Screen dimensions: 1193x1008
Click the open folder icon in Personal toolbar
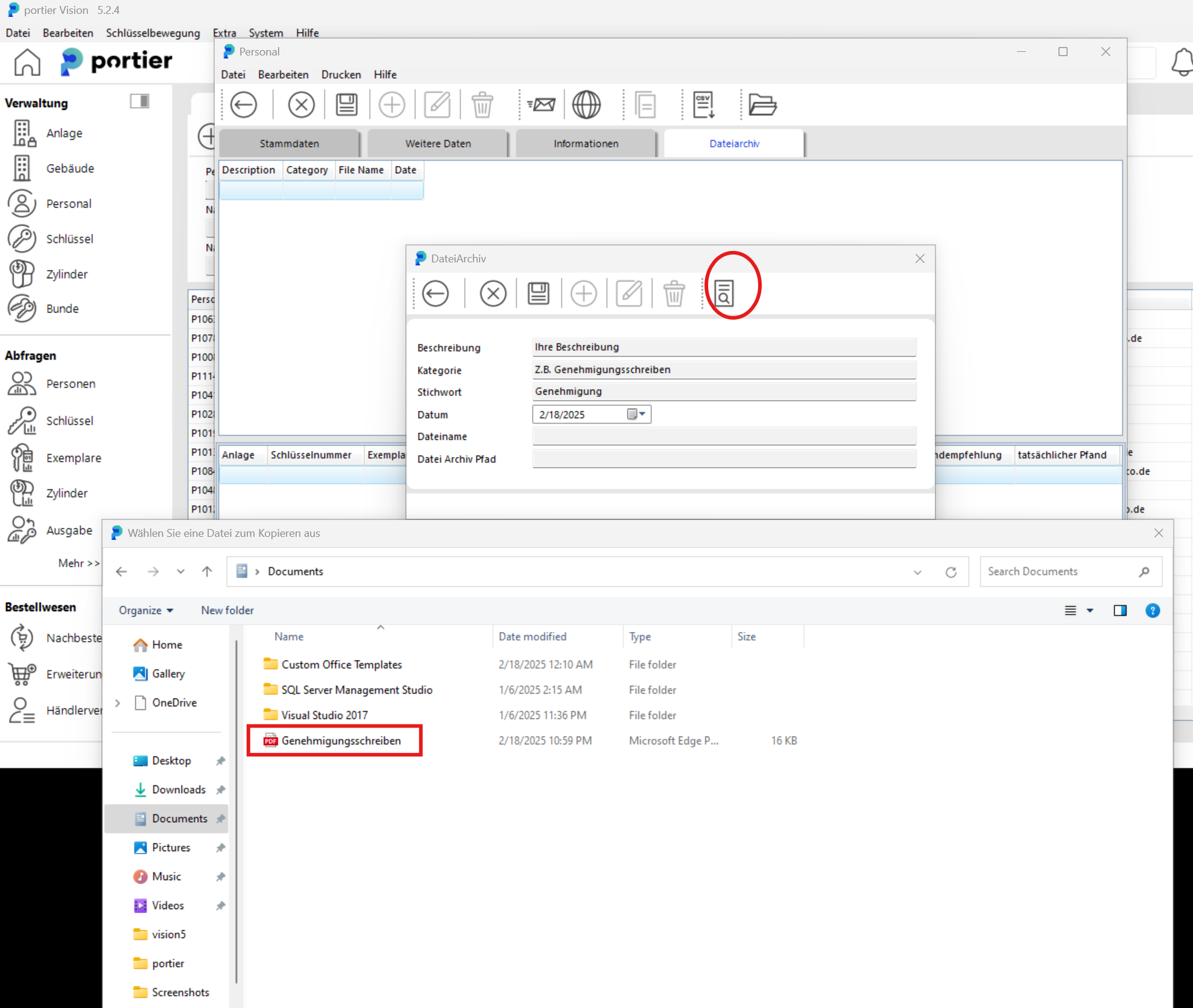[x=762, y=105]
